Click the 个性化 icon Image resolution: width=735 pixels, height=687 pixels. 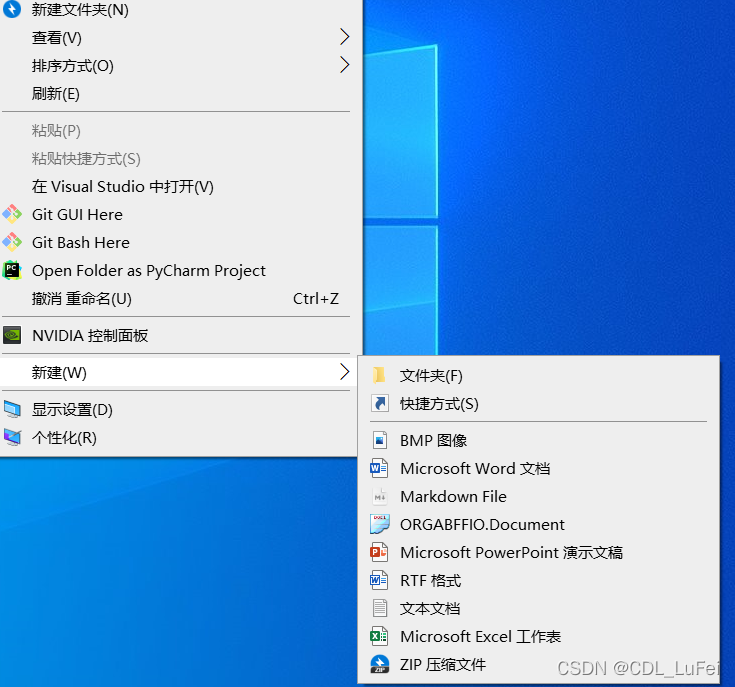(12, 438)
